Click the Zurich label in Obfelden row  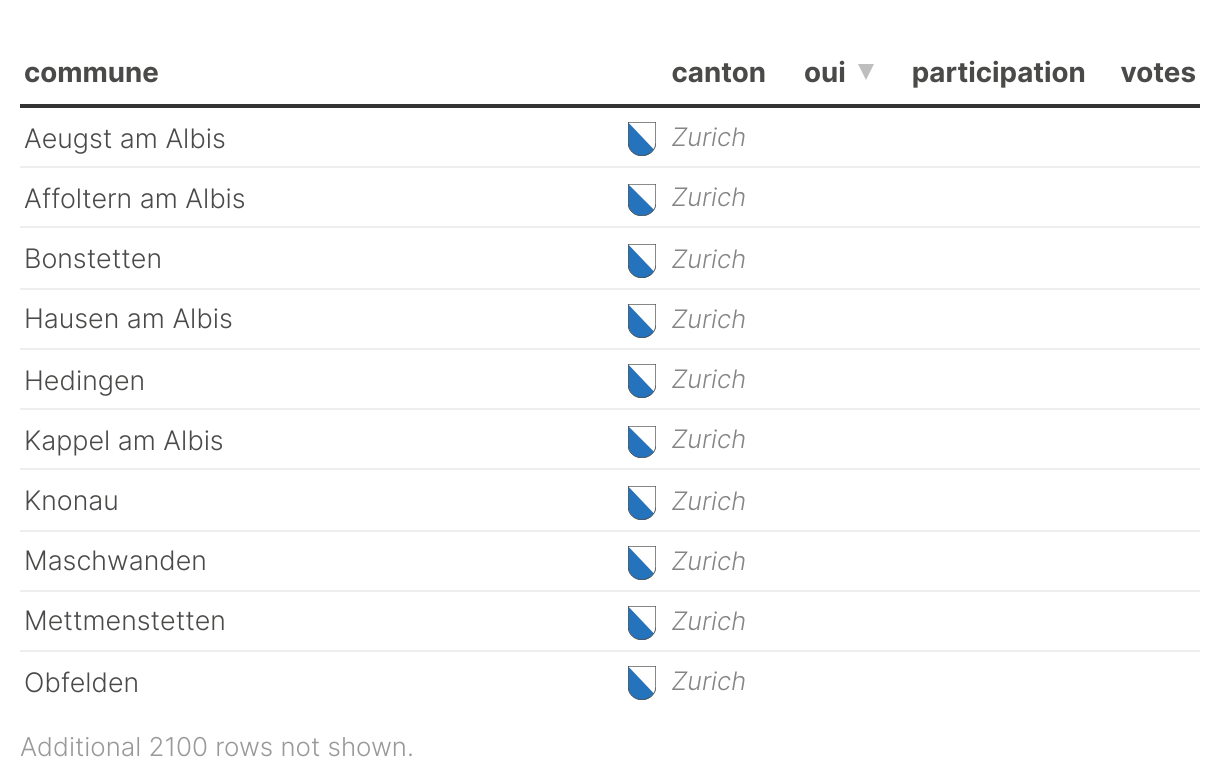(x=708, y=682)
